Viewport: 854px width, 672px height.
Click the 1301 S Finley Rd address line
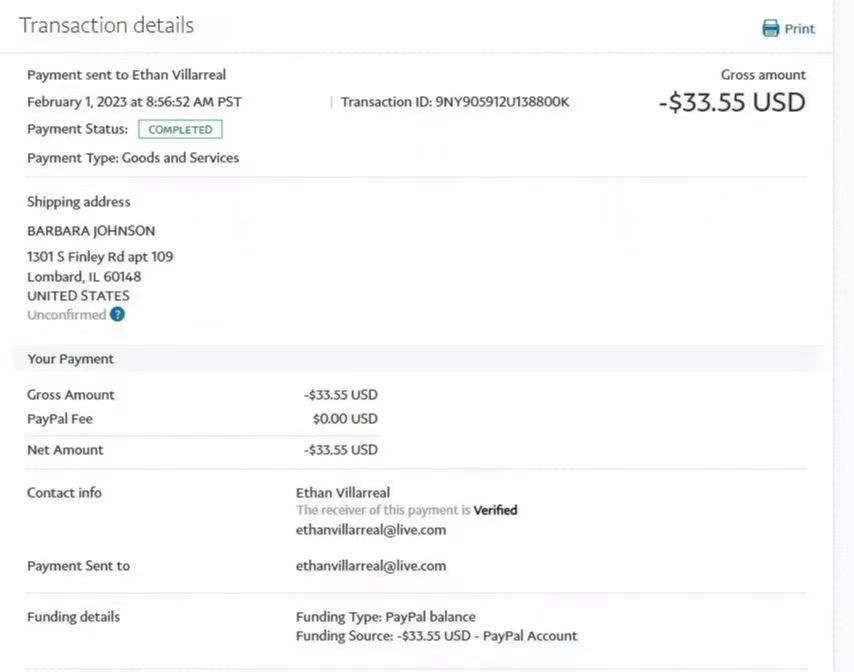point(100,256)
